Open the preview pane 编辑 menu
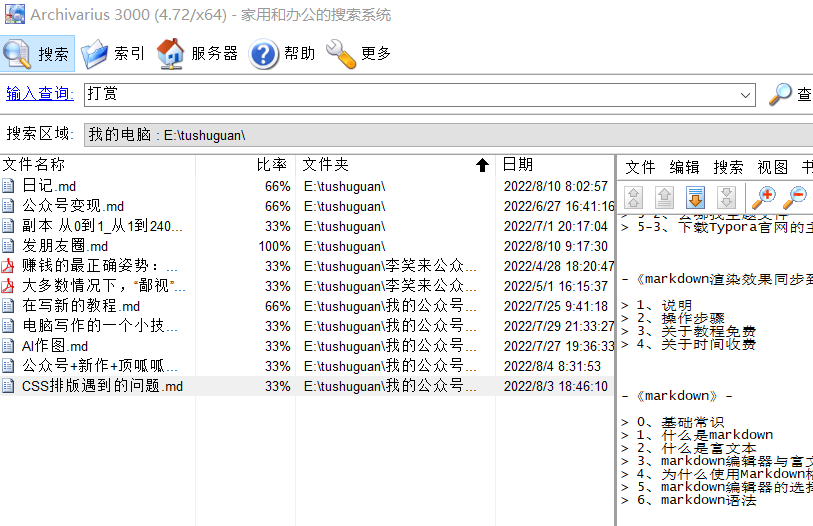The image size is (813, 526). (x=684, y=167)
